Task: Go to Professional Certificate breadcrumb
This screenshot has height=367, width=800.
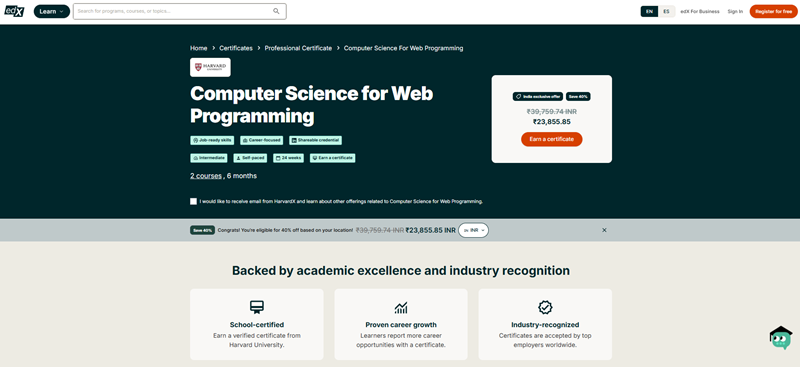Action: [x=298, y=48]
